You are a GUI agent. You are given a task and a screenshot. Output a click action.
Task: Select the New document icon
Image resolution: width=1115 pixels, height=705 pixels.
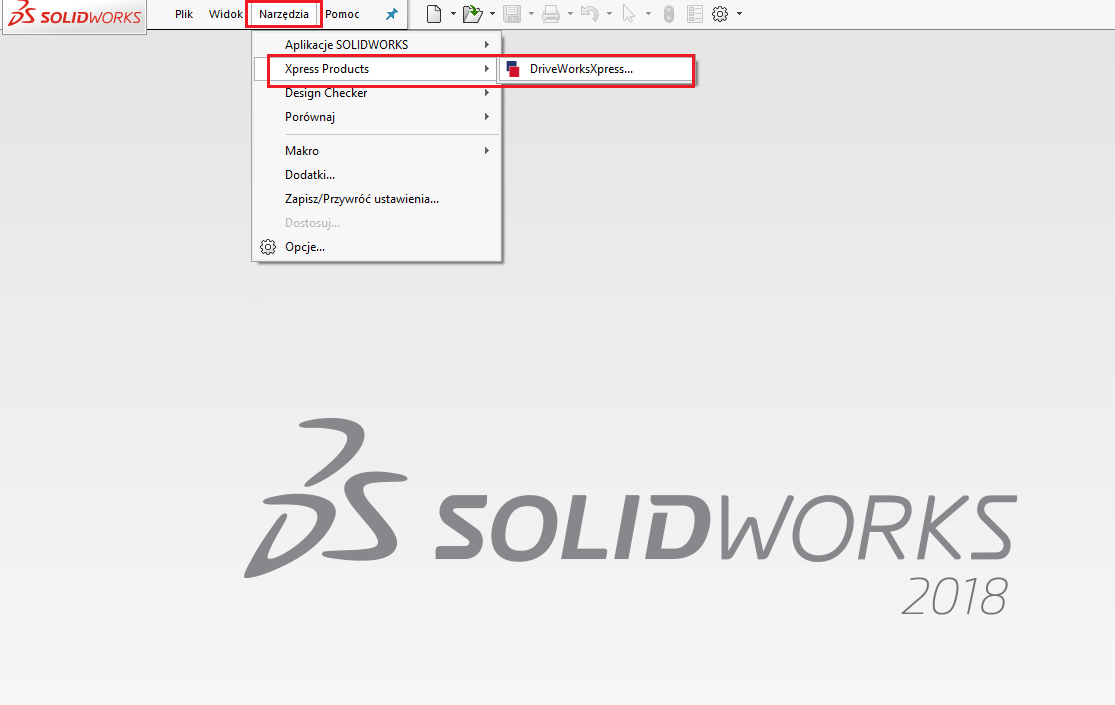point(434,13)
